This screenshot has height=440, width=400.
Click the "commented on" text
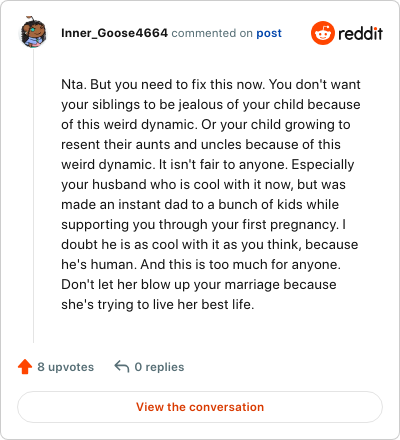click(212, 33)
